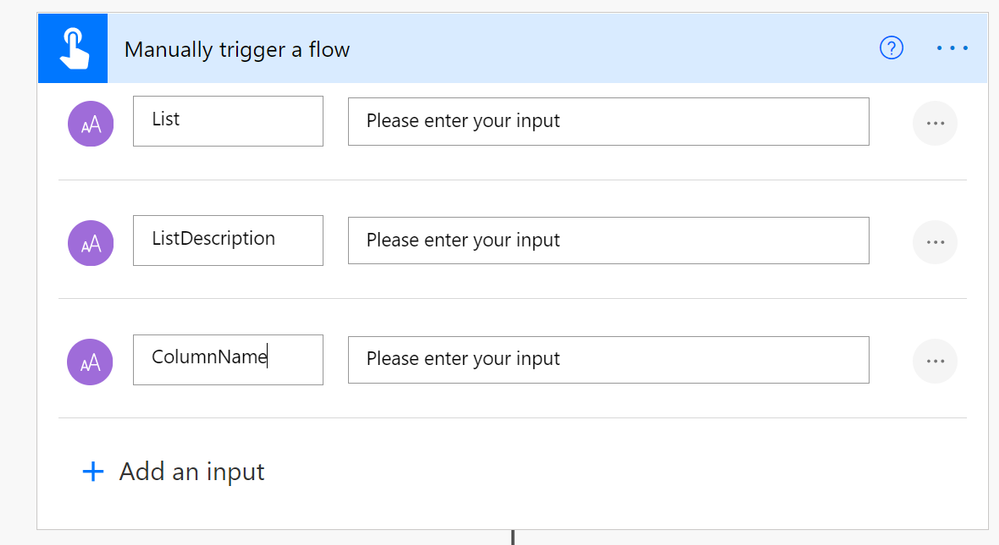Click the input placeholder next to ColumnName
Image resolution: width=999 pixels, height=545 pixels.
pos(608,360)
